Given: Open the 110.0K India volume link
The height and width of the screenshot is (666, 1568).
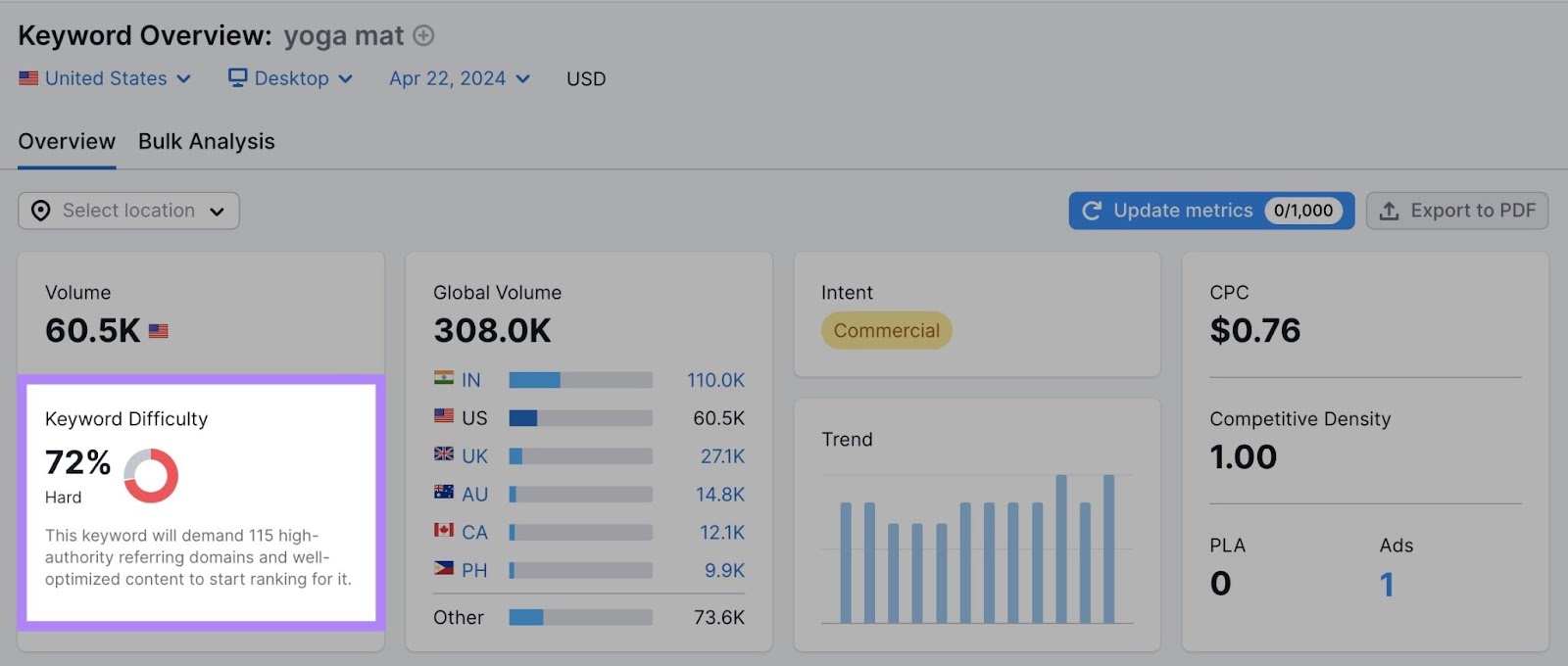Looking at the screenshot, I should pos(715,380).
